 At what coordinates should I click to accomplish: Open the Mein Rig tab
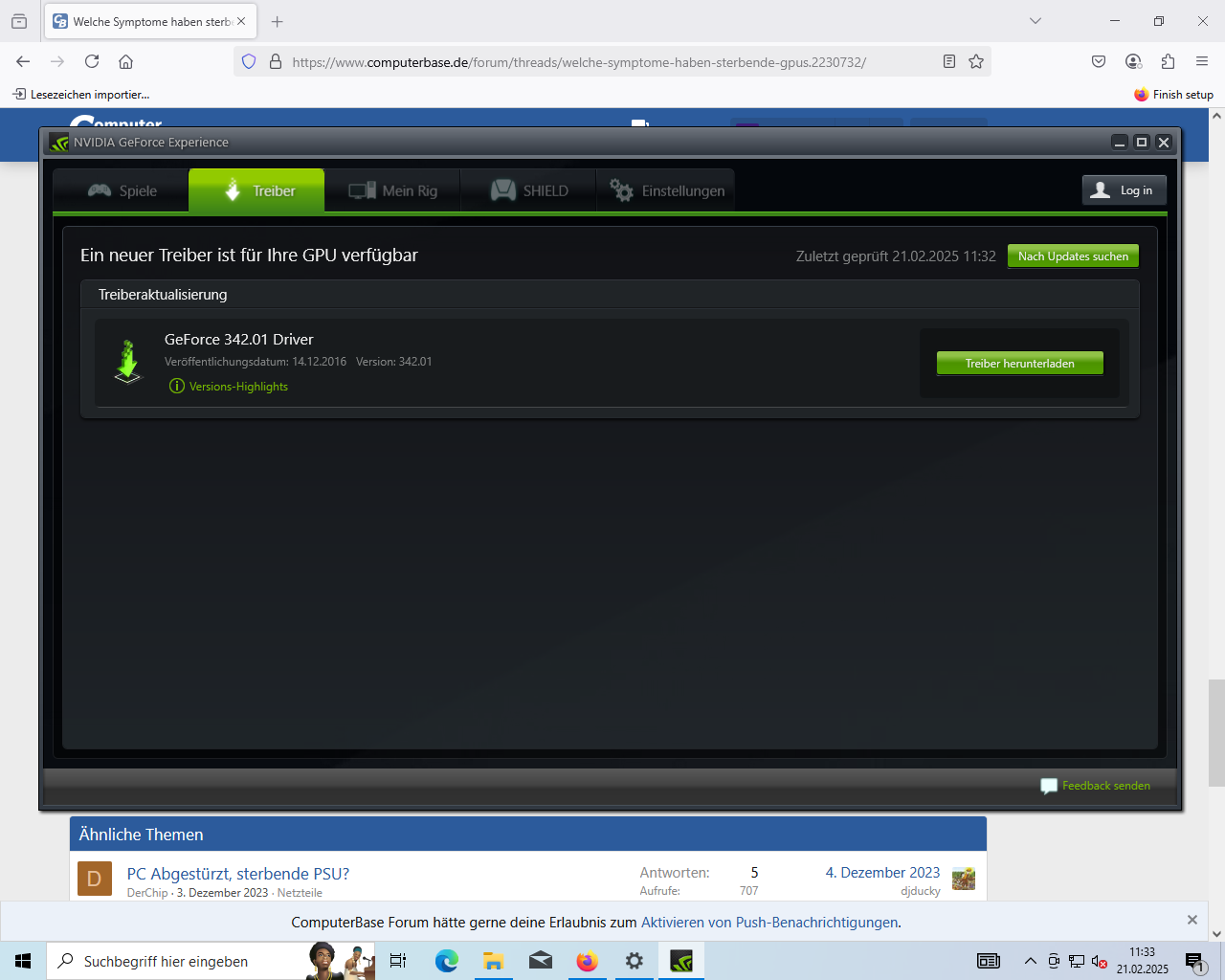click(392, 190)
